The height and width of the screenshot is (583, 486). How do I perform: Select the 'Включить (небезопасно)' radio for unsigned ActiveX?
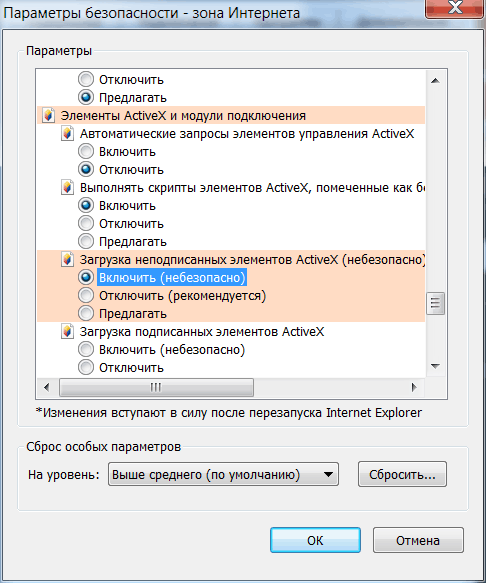coord(86,277)
